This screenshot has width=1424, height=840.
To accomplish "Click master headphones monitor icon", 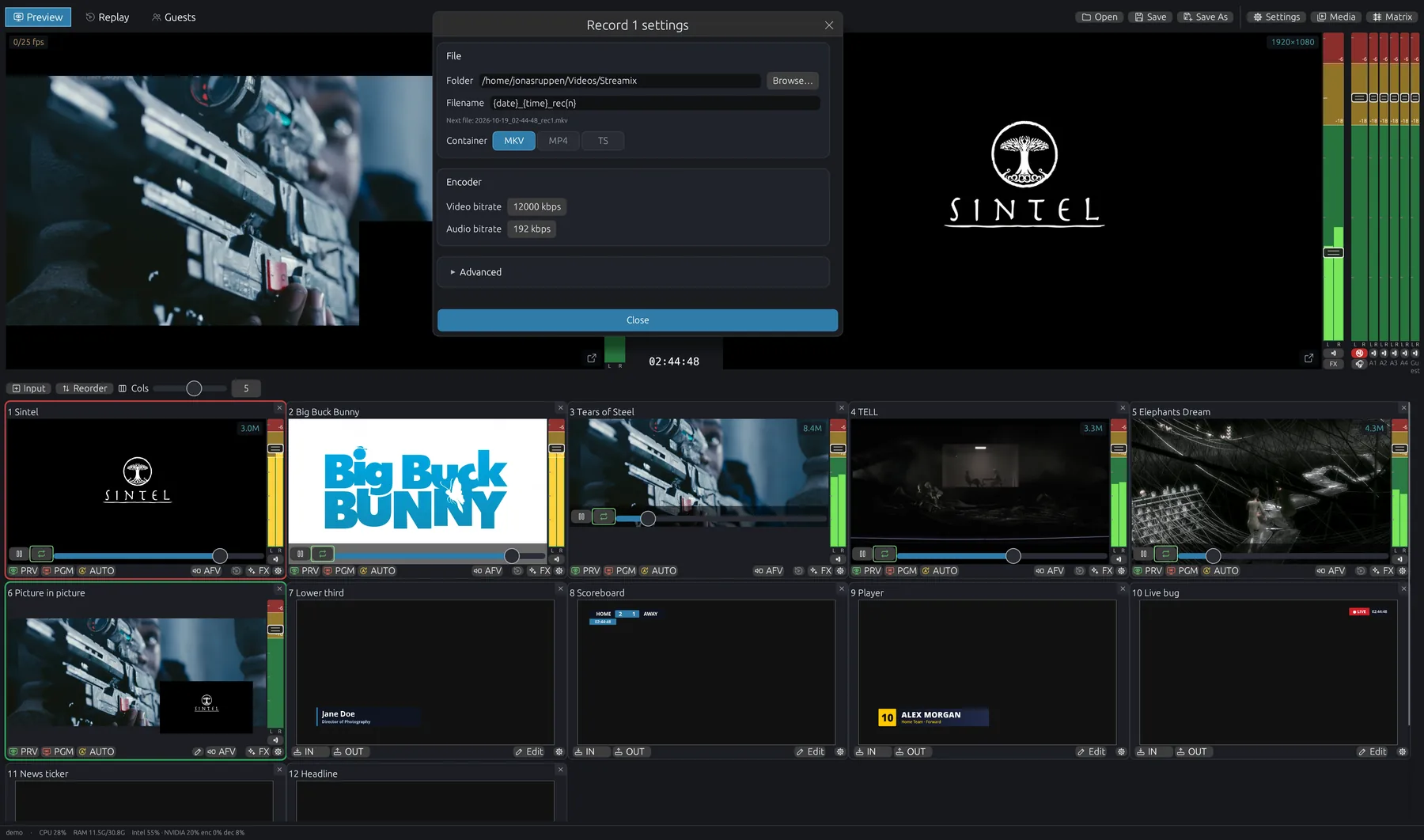I will tap(1359, 364).
